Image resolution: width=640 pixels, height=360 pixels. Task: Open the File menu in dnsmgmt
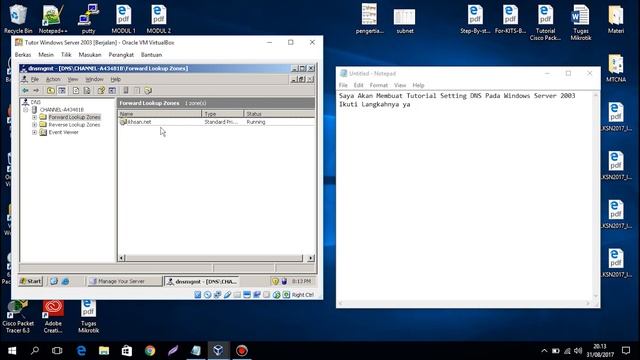click(35, 79)
